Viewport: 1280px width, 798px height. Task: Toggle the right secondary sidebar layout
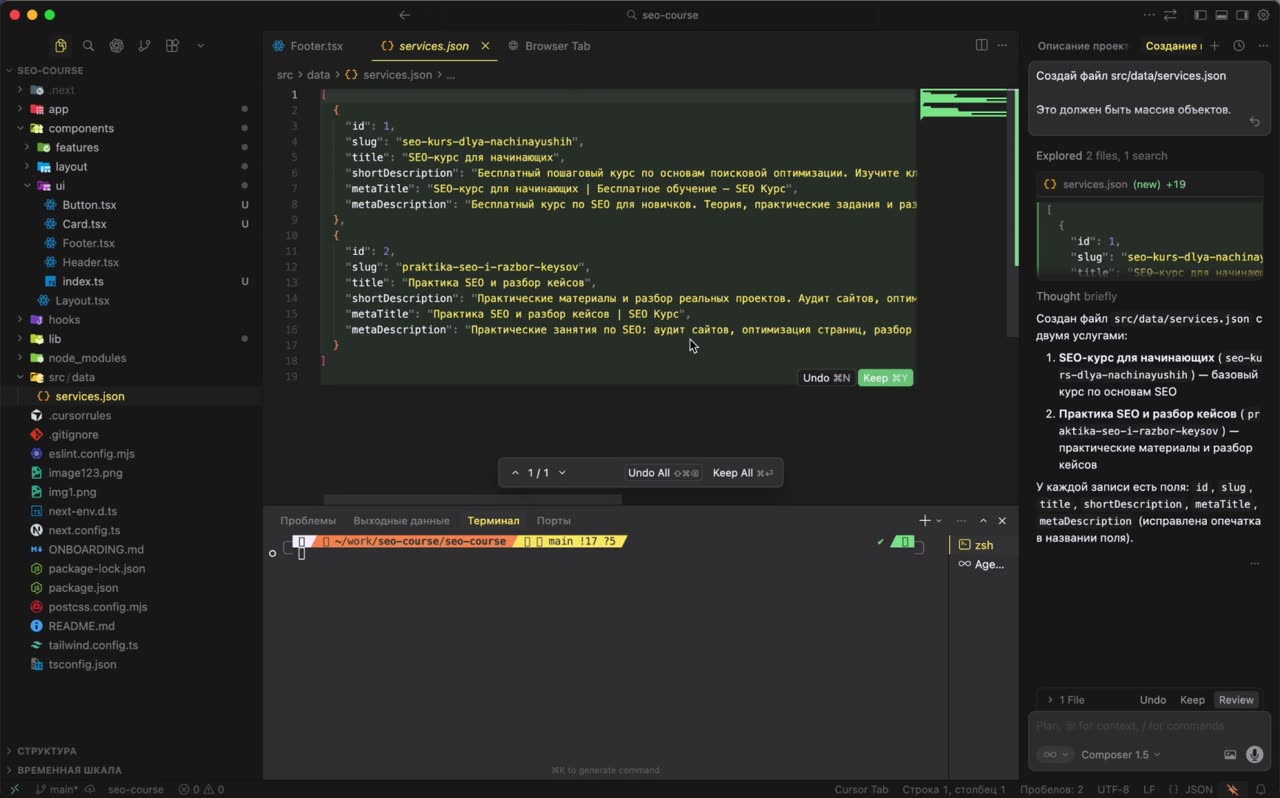[x=1242, y=15]
